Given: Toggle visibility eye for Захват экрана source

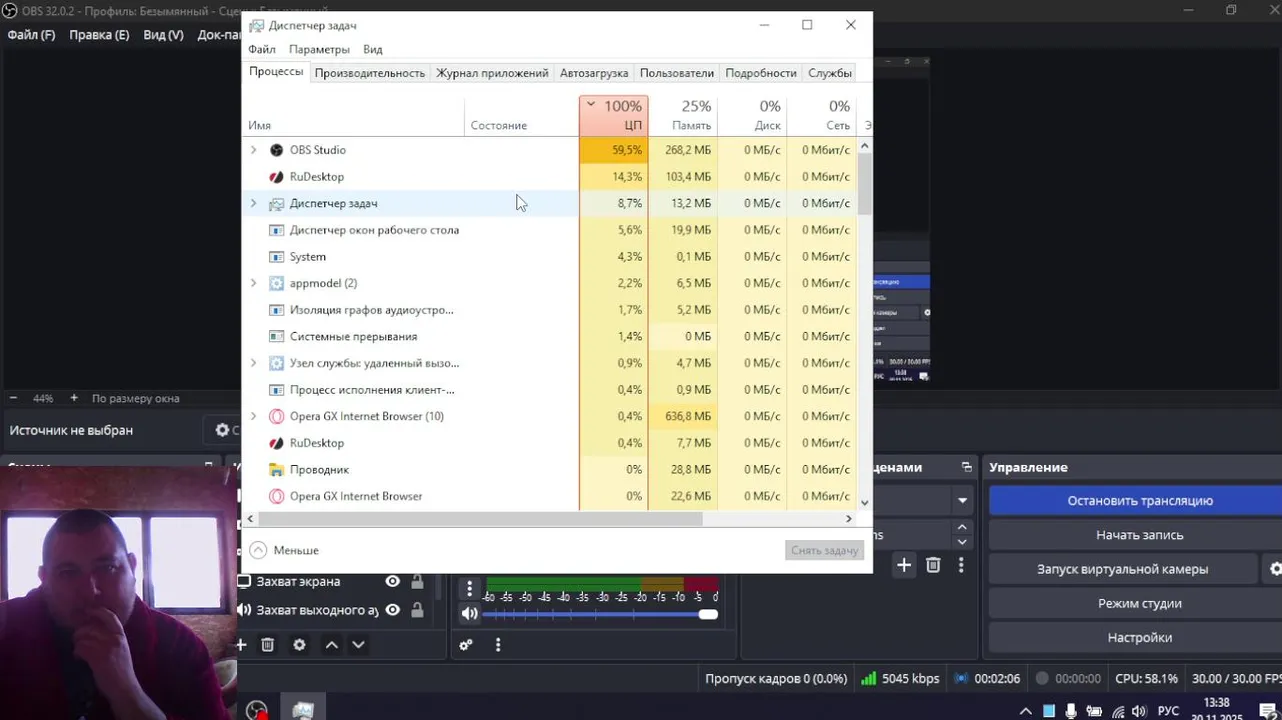Looking at the screenshot, I should pyautogui.click(x=393, y=581).
